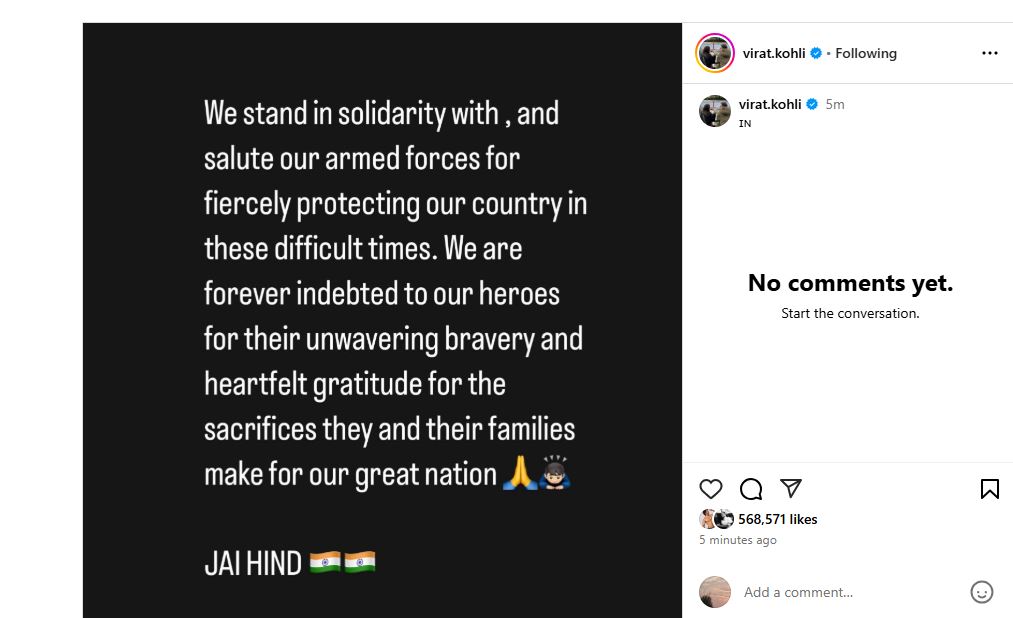Click the 5m time label in caption

[x=835, y=104]
